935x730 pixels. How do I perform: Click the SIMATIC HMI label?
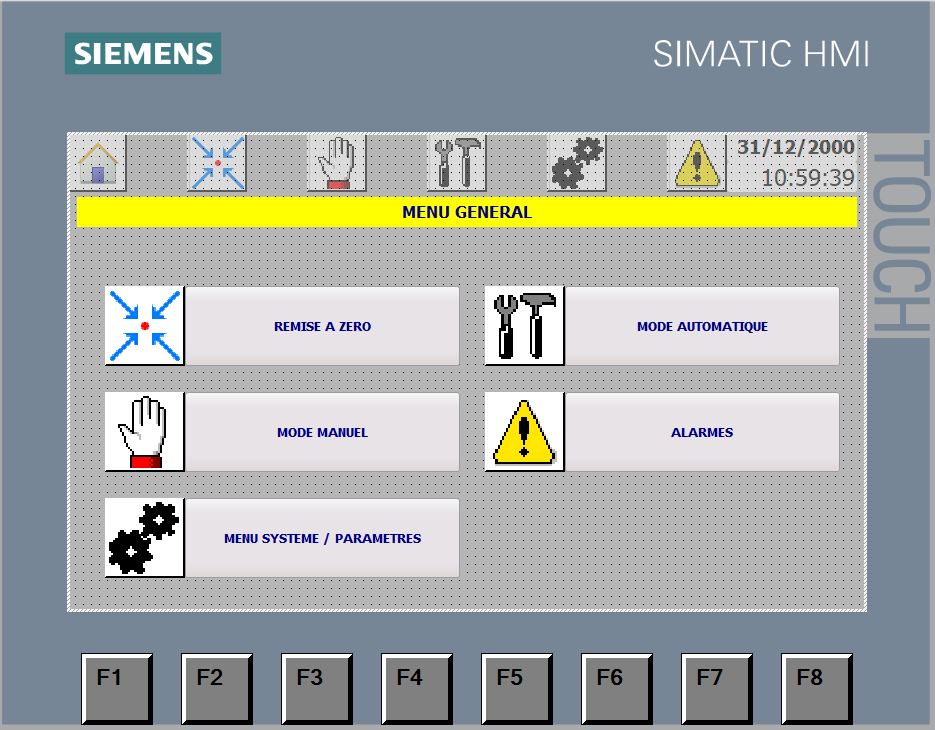(x=761, y=54)
